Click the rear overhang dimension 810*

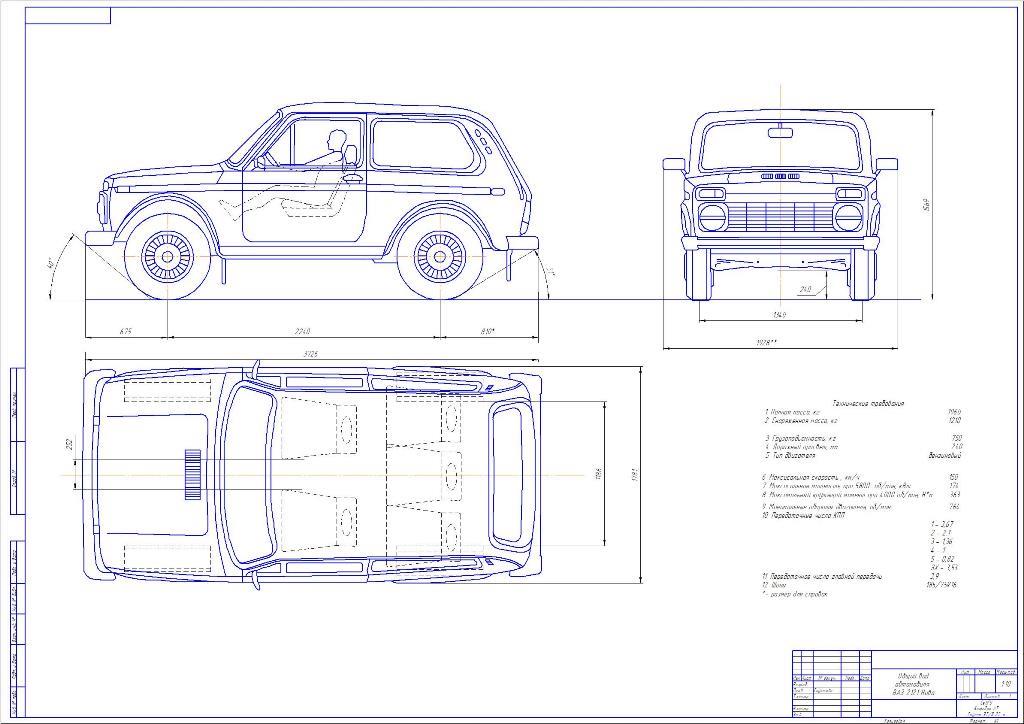[487, 331]
